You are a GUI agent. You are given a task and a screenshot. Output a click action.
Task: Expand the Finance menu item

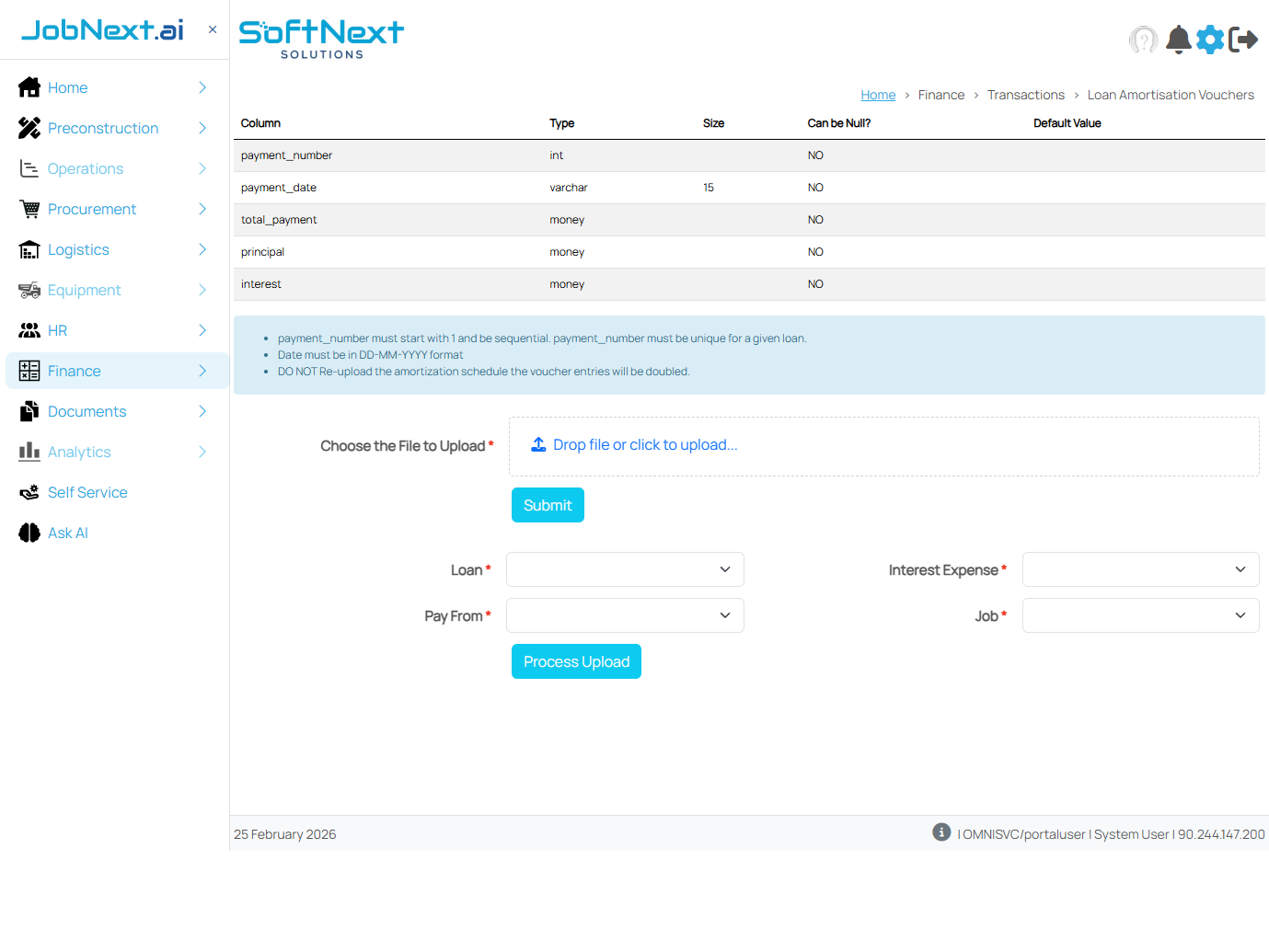(75, 371)
